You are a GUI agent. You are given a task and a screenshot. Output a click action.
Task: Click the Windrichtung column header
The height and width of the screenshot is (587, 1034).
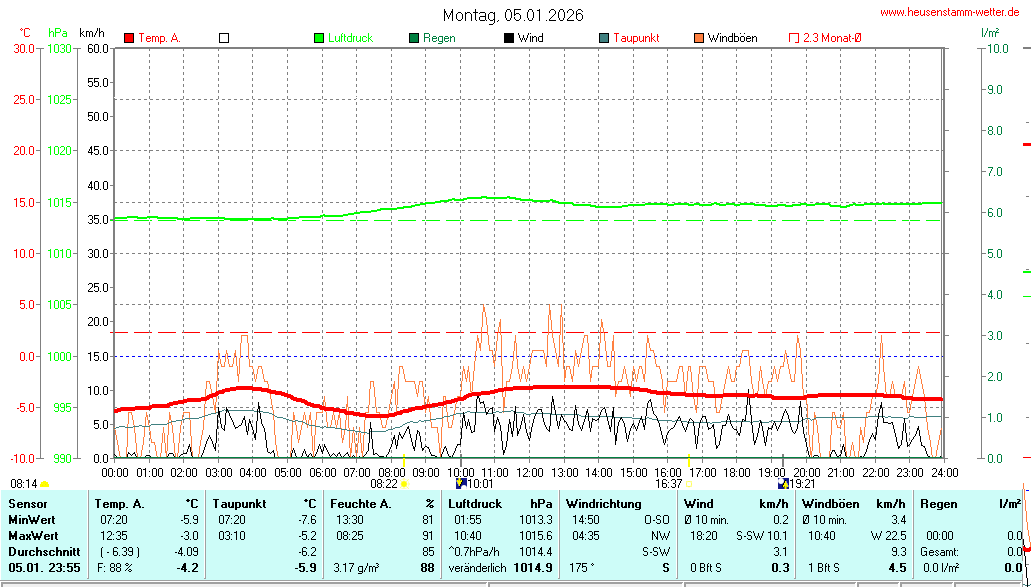click(603, 504)
